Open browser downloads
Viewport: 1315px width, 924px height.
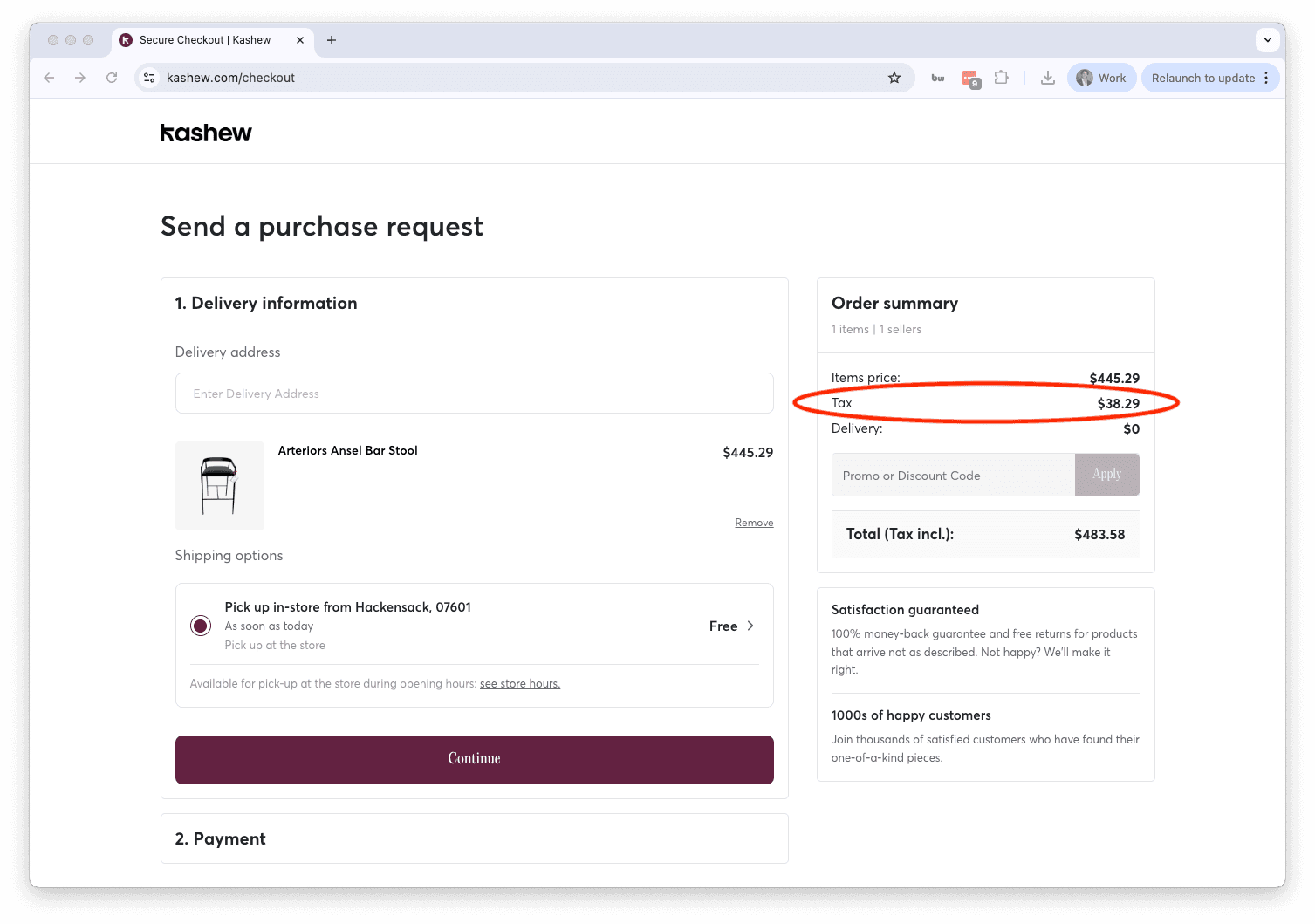tap(1048, 78)
